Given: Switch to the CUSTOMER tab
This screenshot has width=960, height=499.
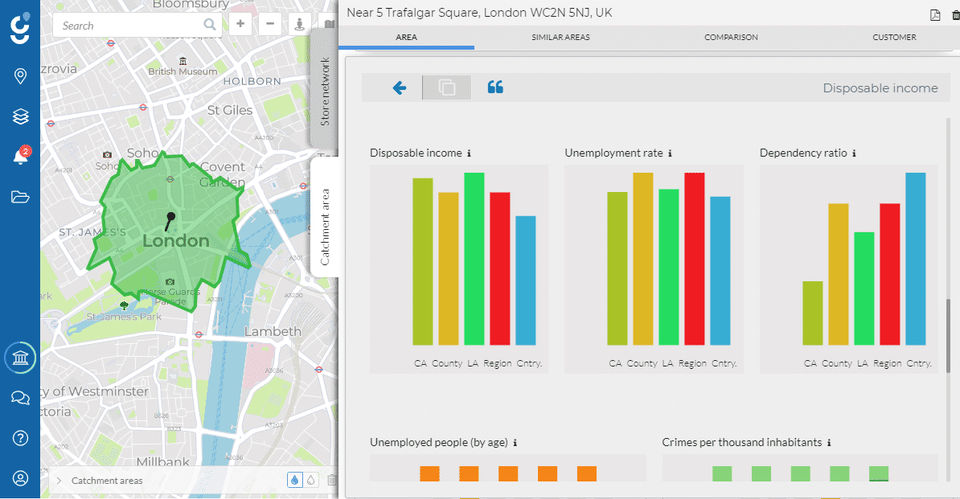Looking at the screenshot, I should tap(894, 37).
